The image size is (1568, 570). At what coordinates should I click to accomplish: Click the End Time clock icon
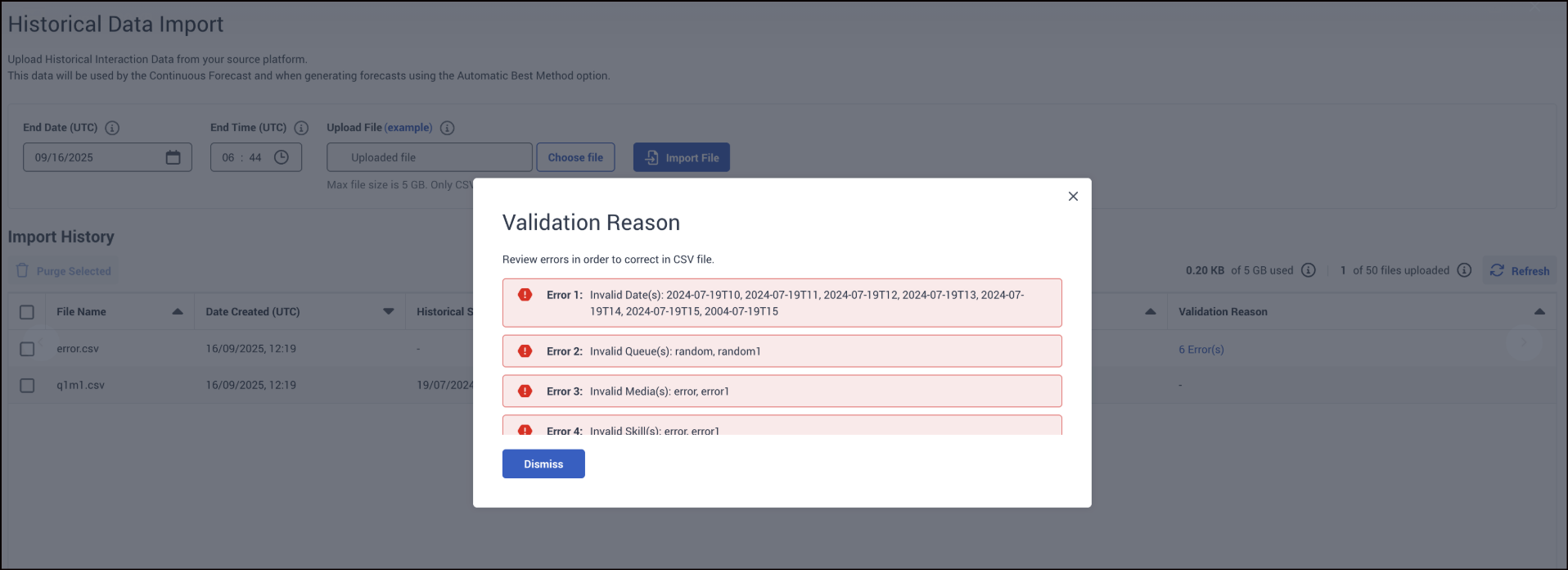[x=282, y=157]
